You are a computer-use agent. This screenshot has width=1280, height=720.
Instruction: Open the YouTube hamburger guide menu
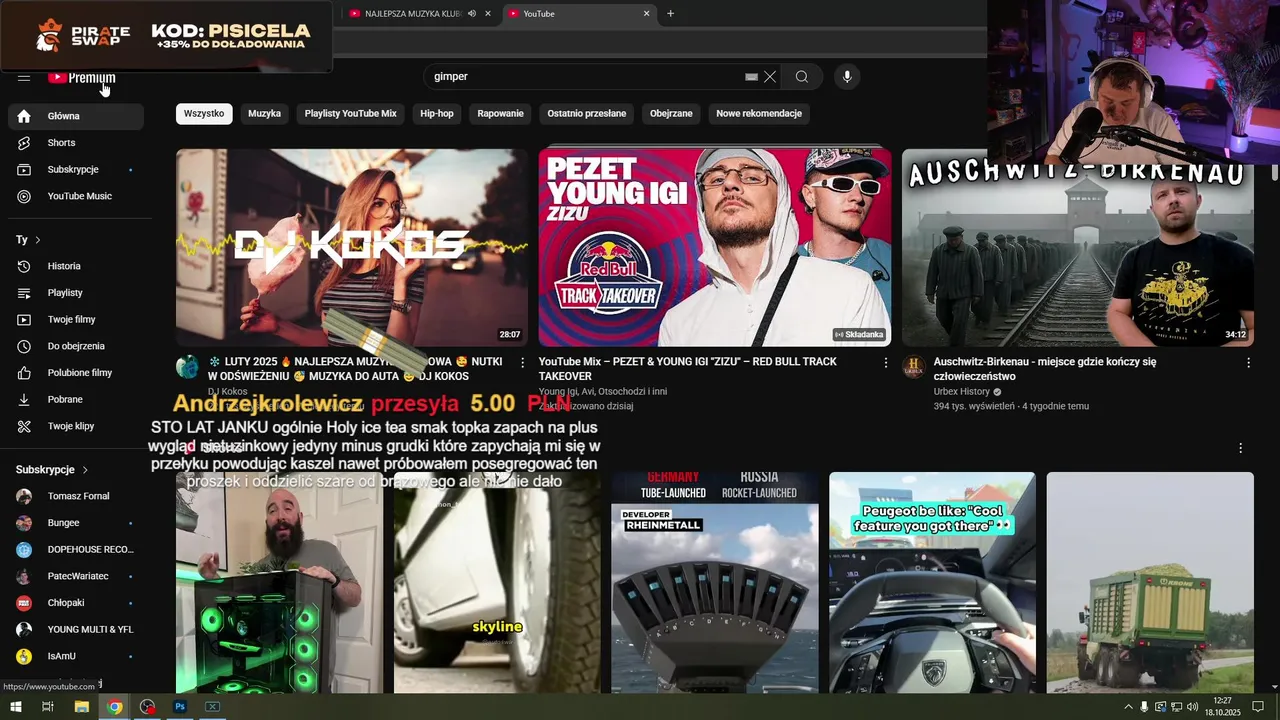(x=24, y=77)
